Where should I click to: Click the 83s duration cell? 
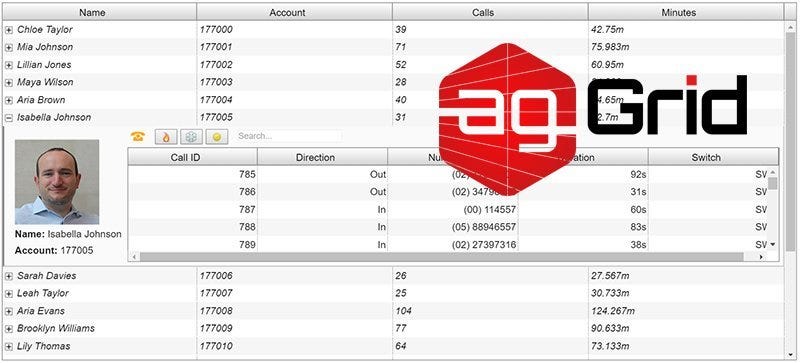tap(583, 227)
